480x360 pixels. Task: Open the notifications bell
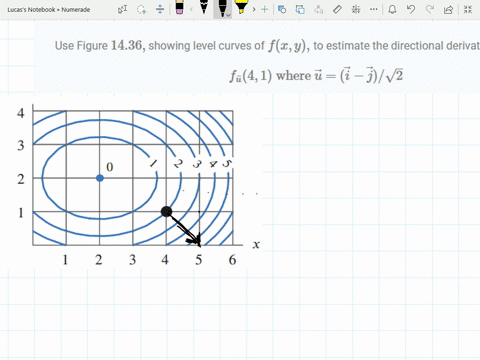tap(392, 9)
